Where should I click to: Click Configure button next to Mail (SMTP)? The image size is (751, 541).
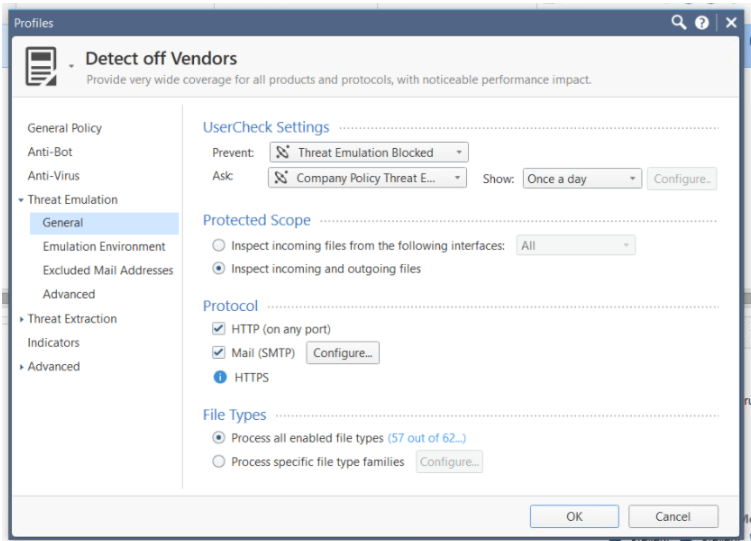343,353
